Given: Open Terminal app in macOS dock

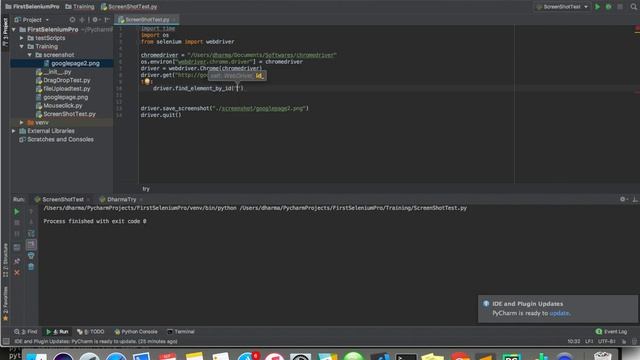Looking at the screenshot, I should coord(406,356).
